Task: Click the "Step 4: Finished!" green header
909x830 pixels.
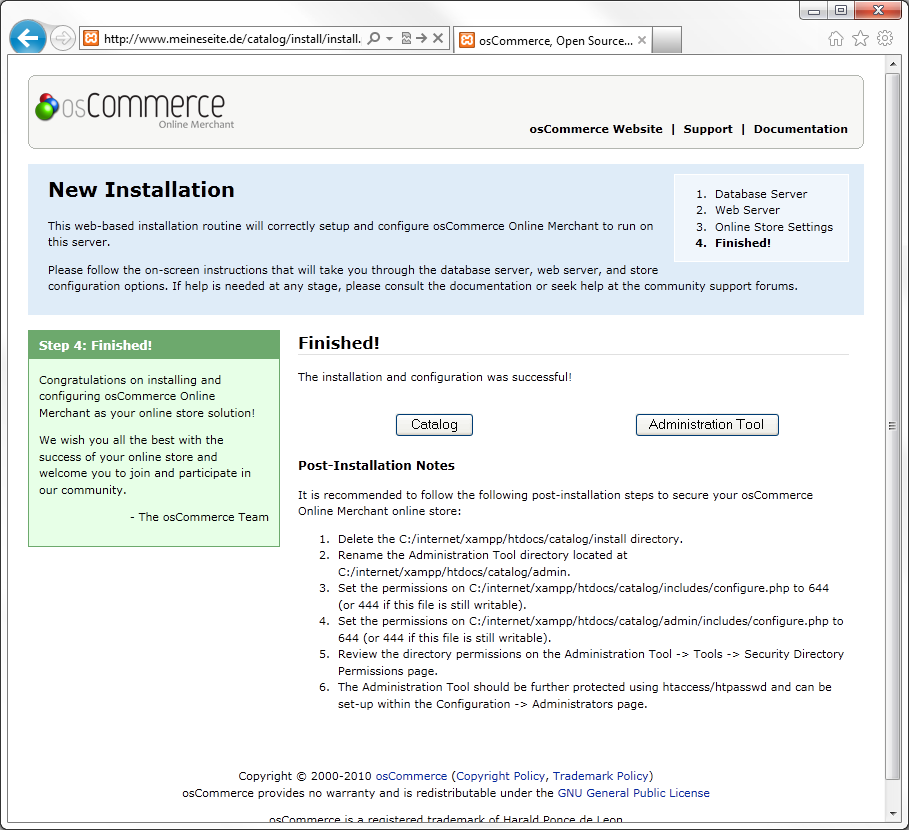Action: pos(154,345)
